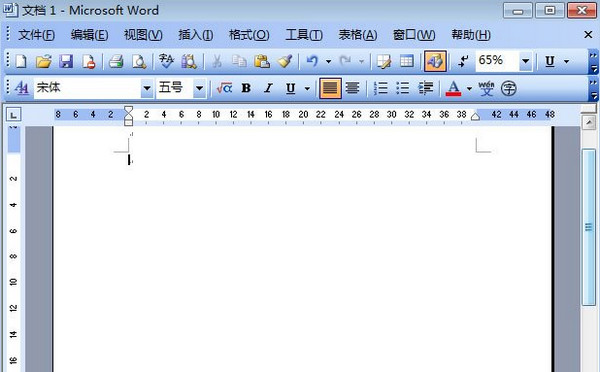
Task: Insert an equation with the square-root icon
Action: [224, 88]
